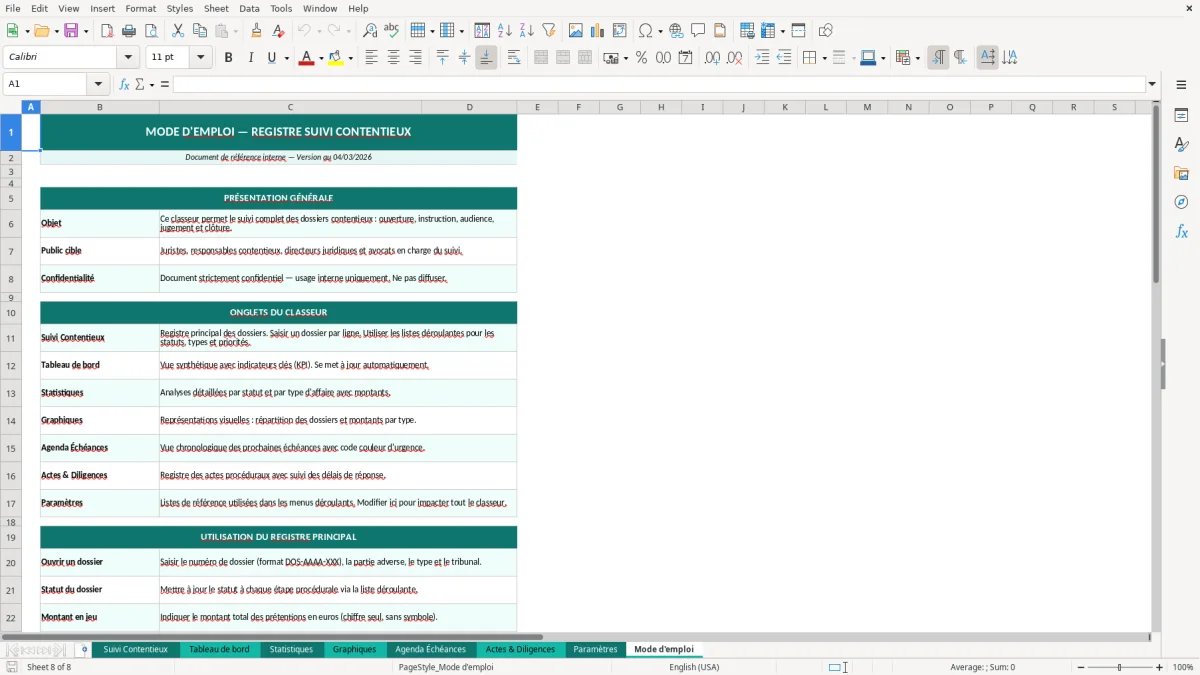Select the Clone Formatting paintbrush
The width and height of the screenshot is (1200, 675).
click(257, 31)
